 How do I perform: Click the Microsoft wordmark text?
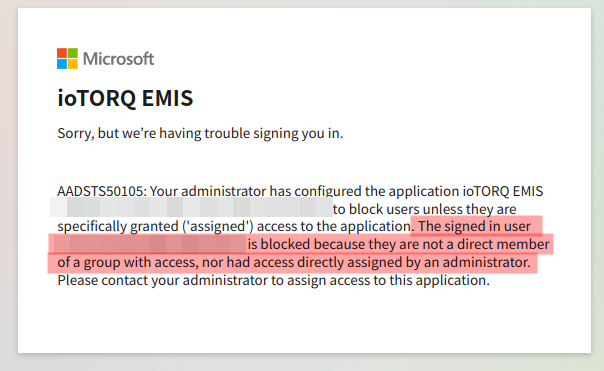click(119, 59)
